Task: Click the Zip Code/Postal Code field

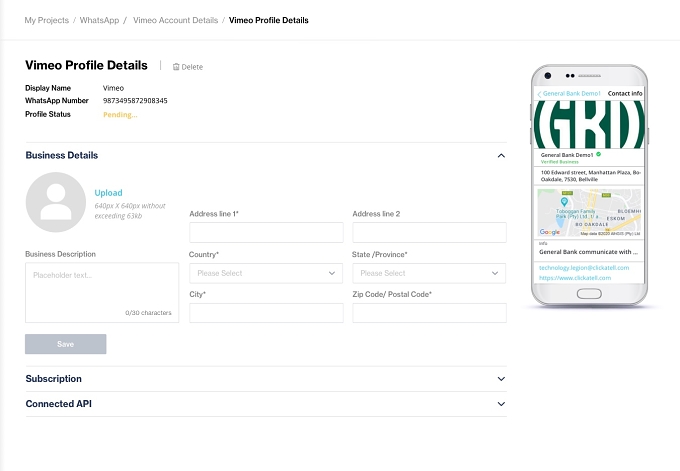Action: 429,313
